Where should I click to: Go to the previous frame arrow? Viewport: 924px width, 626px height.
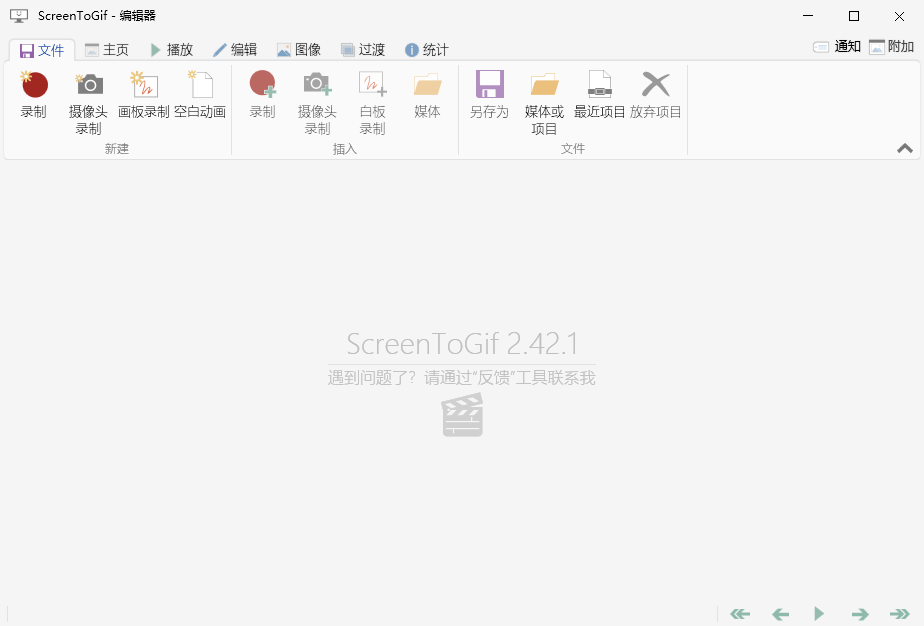coord(779,613)
